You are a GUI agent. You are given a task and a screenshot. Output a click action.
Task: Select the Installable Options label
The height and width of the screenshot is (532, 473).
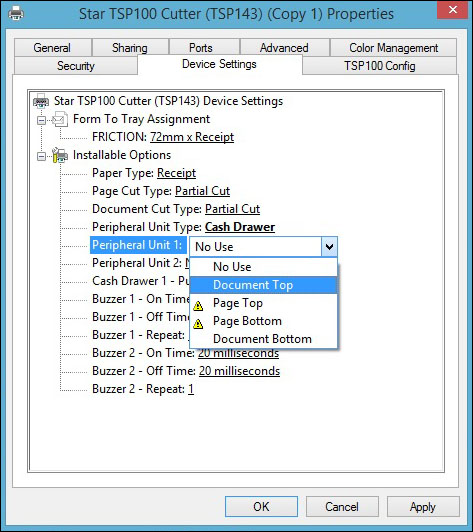[122, 155]
